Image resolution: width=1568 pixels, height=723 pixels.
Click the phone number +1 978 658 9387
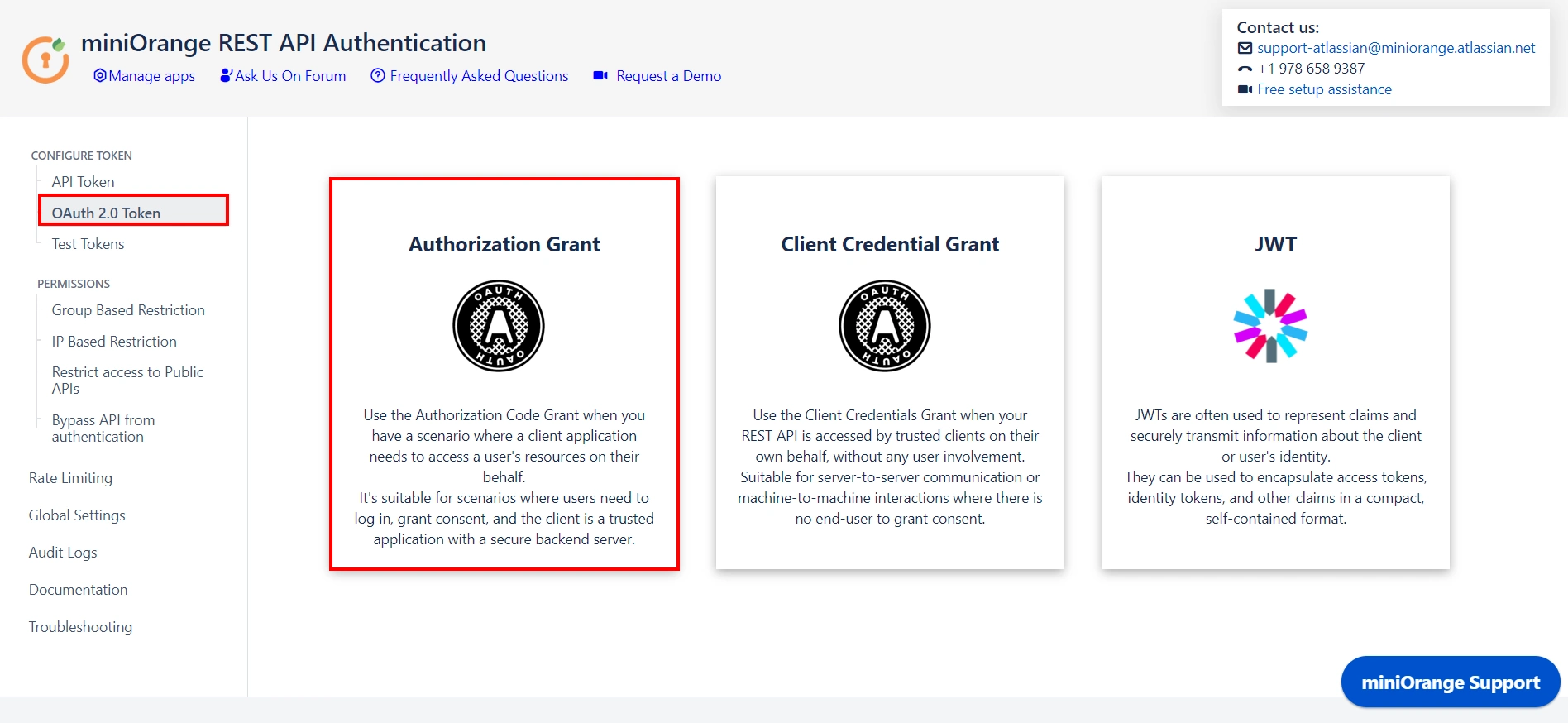1312,69
